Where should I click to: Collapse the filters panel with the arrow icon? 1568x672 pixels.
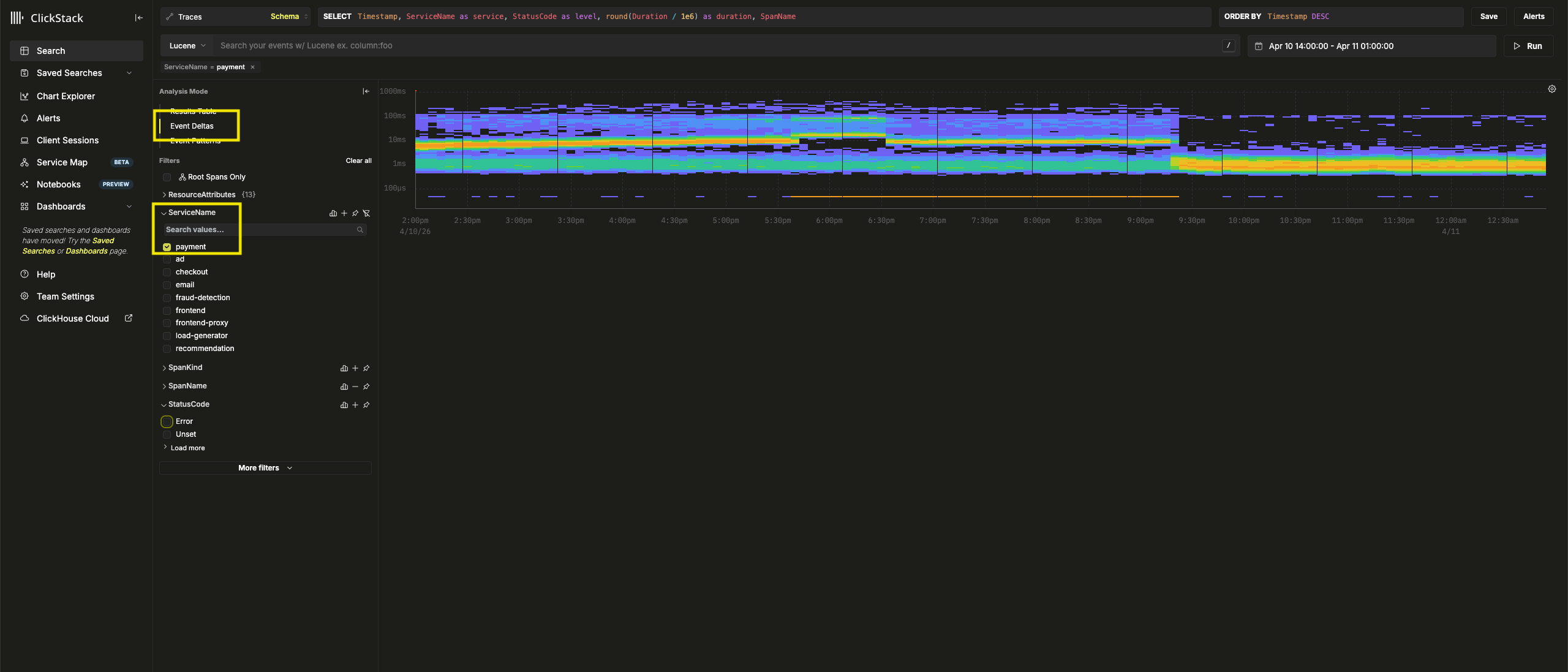click(x=366, y=91)
